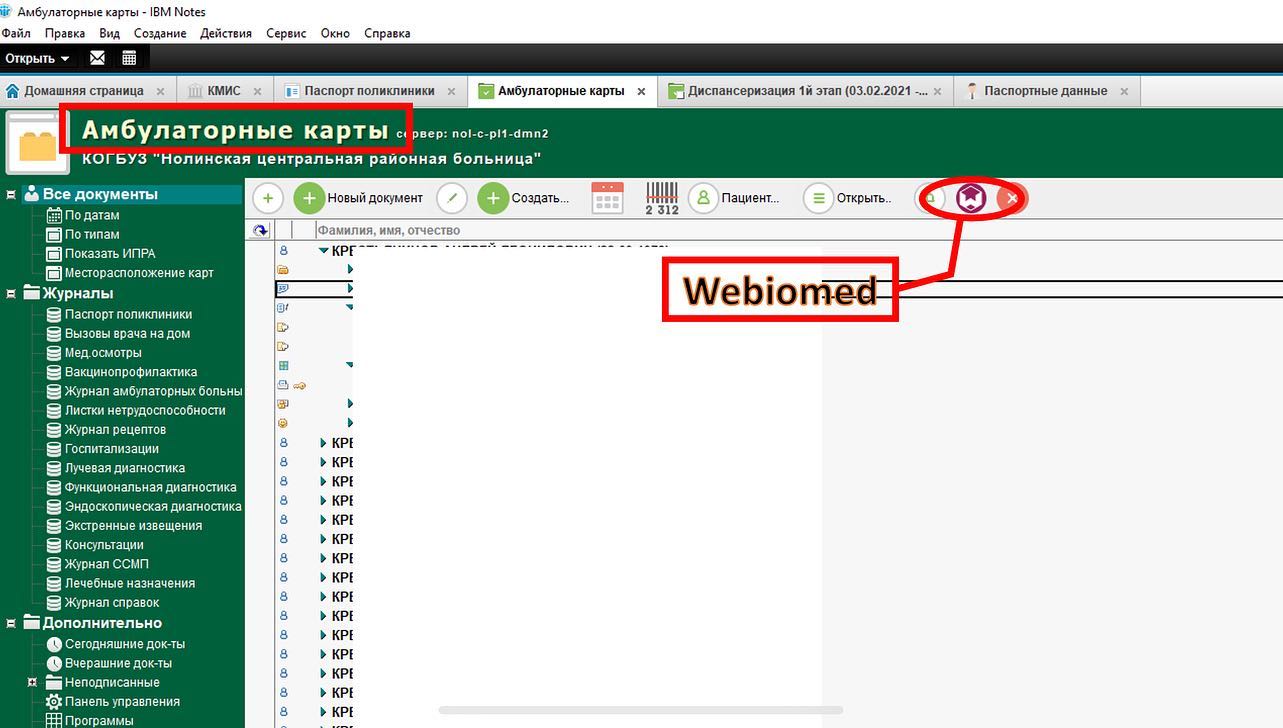Select the view row with the smiley face icon

283,423
